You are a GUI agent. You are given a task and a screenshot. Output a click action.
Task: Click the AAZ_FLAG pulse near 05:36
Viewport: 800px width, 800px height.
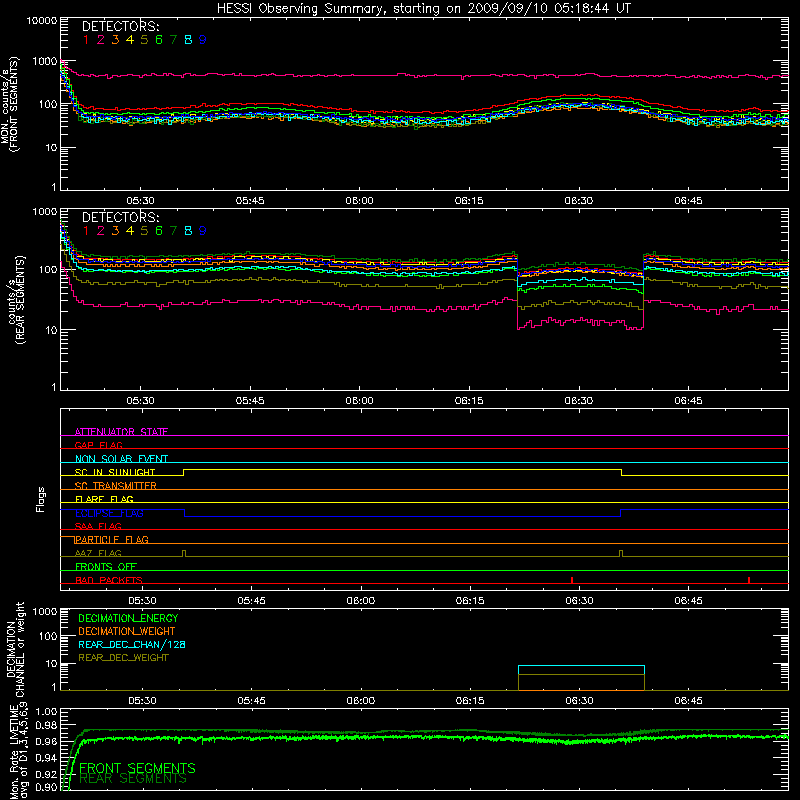point(184,554)
